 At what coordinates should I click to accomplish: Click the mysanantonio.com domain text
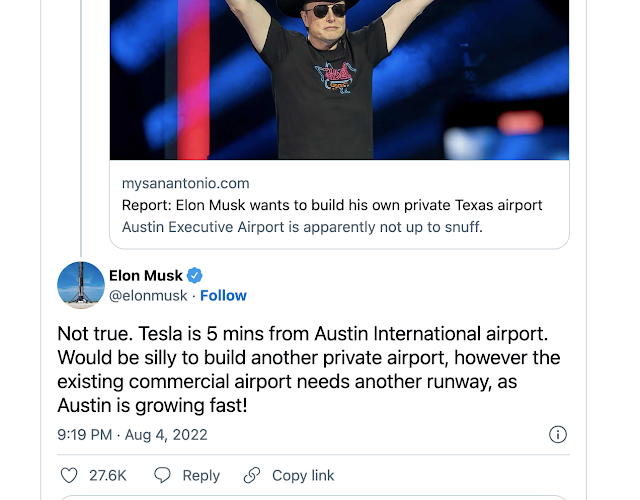point(185,184)
